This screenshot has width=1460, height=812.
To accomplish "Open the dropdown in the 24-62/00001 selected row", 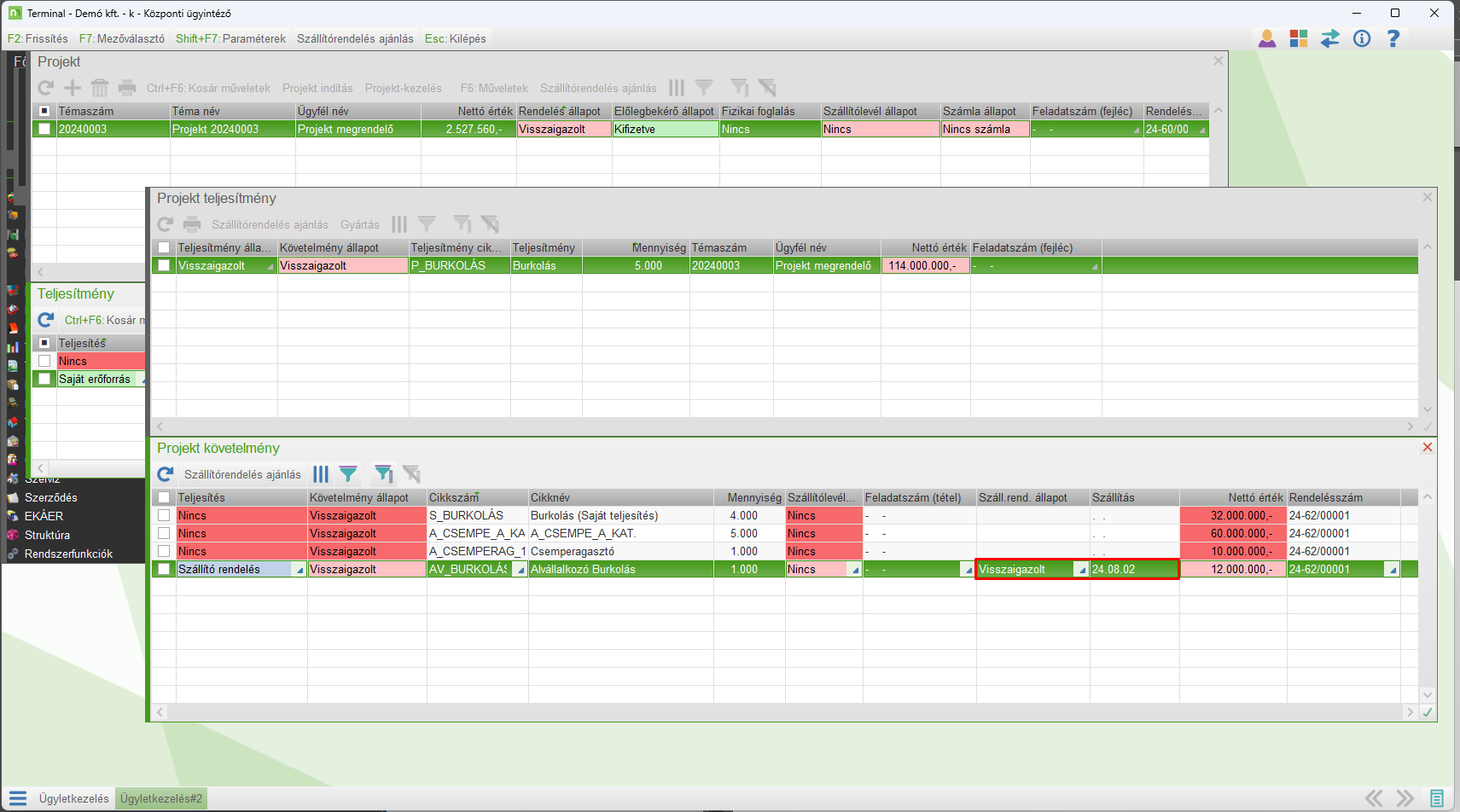I will (x=1392, y=570).
